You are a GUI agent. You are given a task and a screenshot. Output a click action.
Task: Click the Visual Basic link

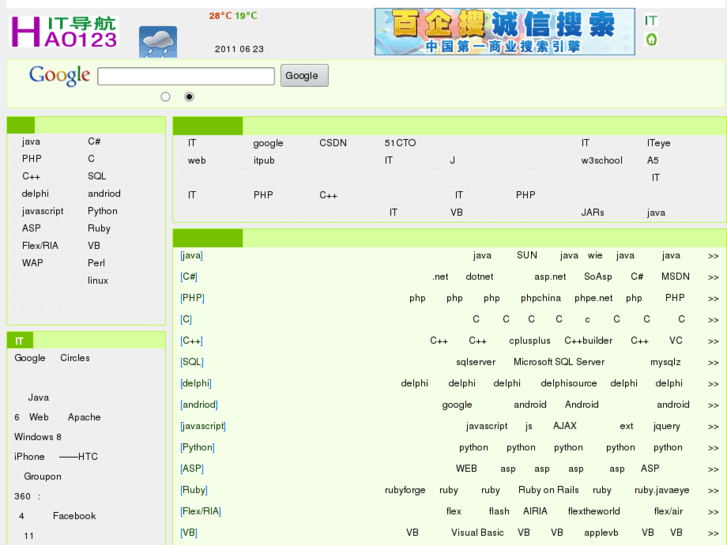(478, 532)
